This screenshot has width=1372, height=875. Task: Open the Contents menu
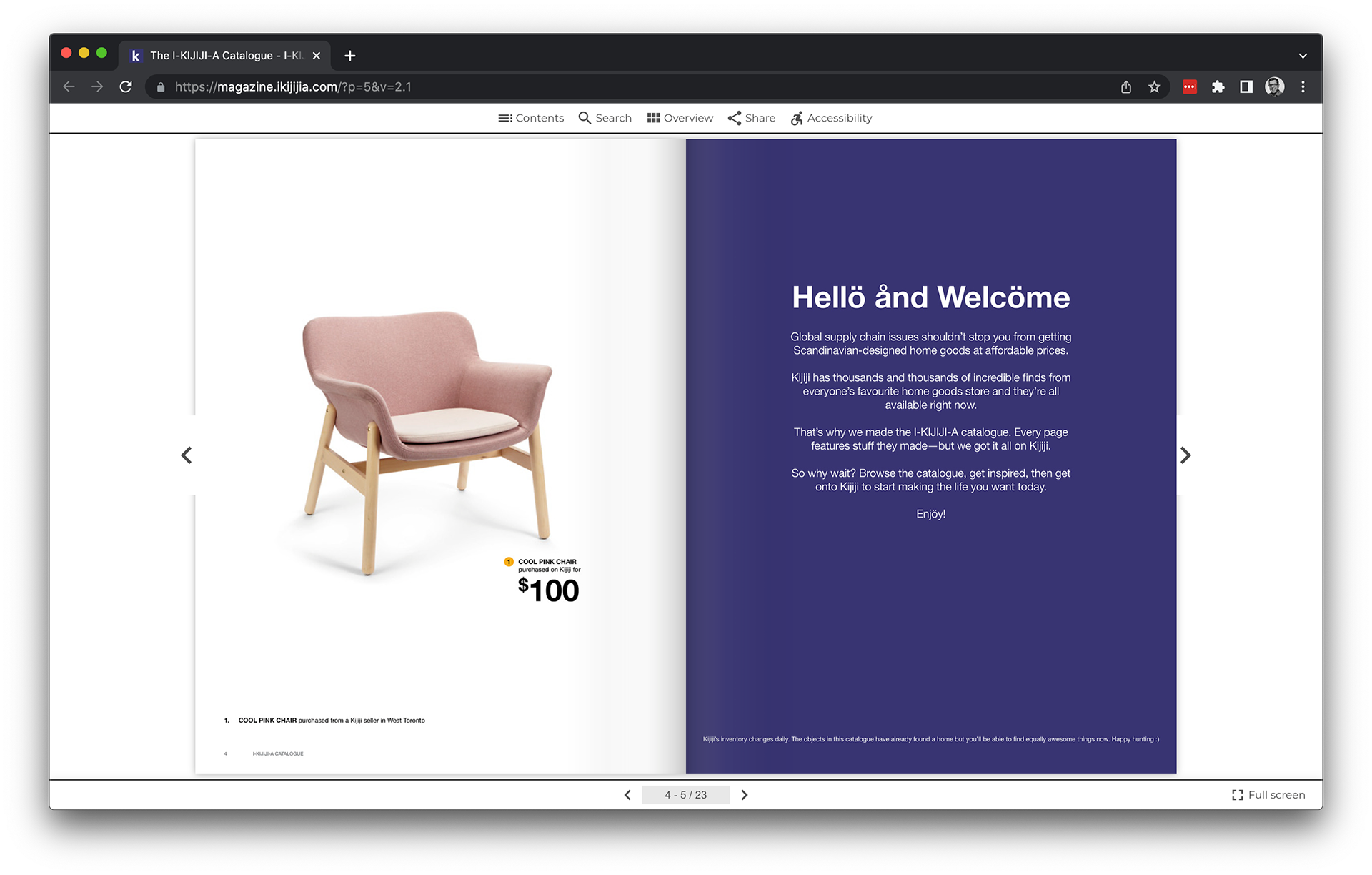coord(531,118)
